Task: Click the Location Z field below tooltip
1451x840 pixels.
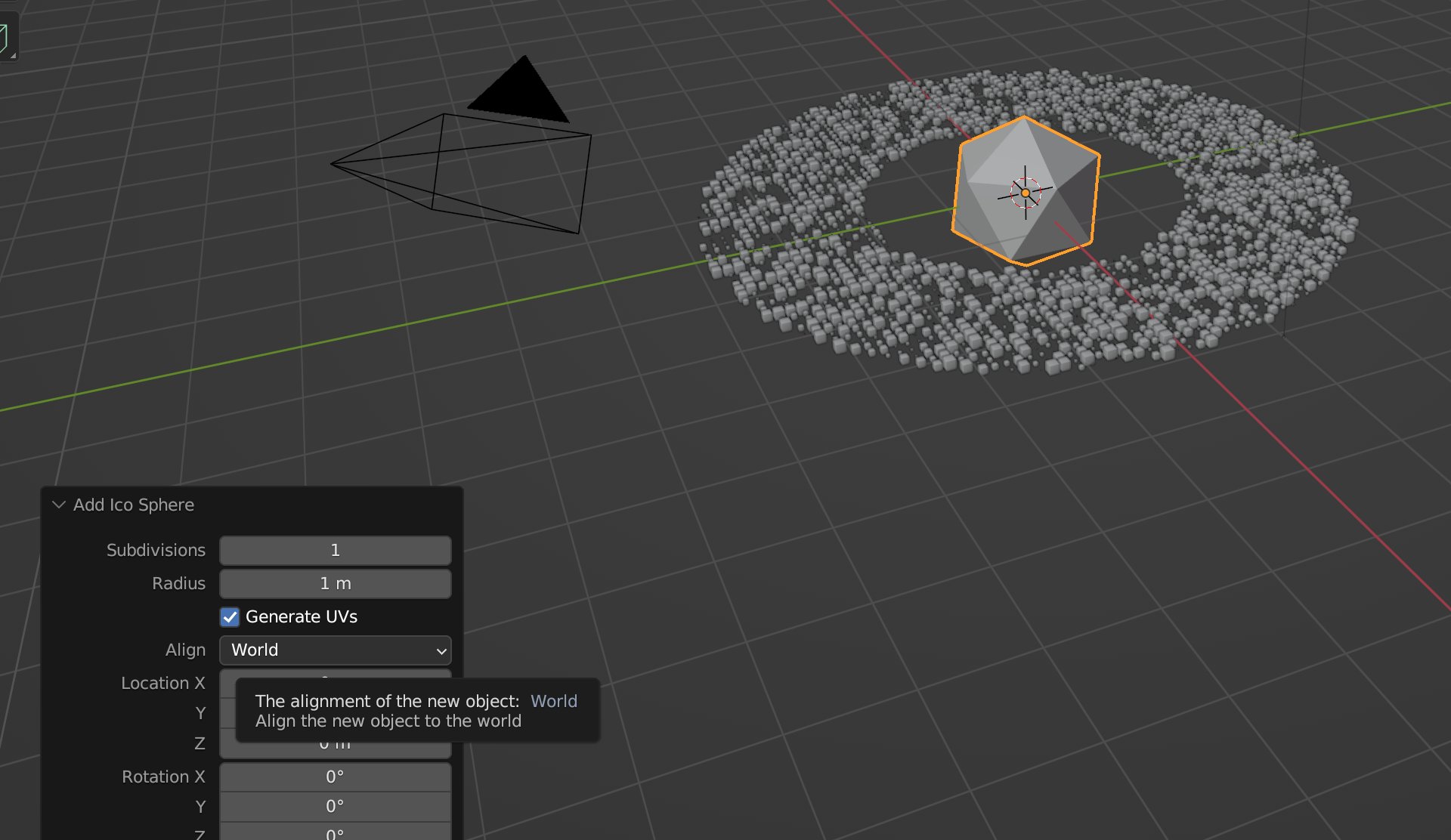Action: [335, 750]
